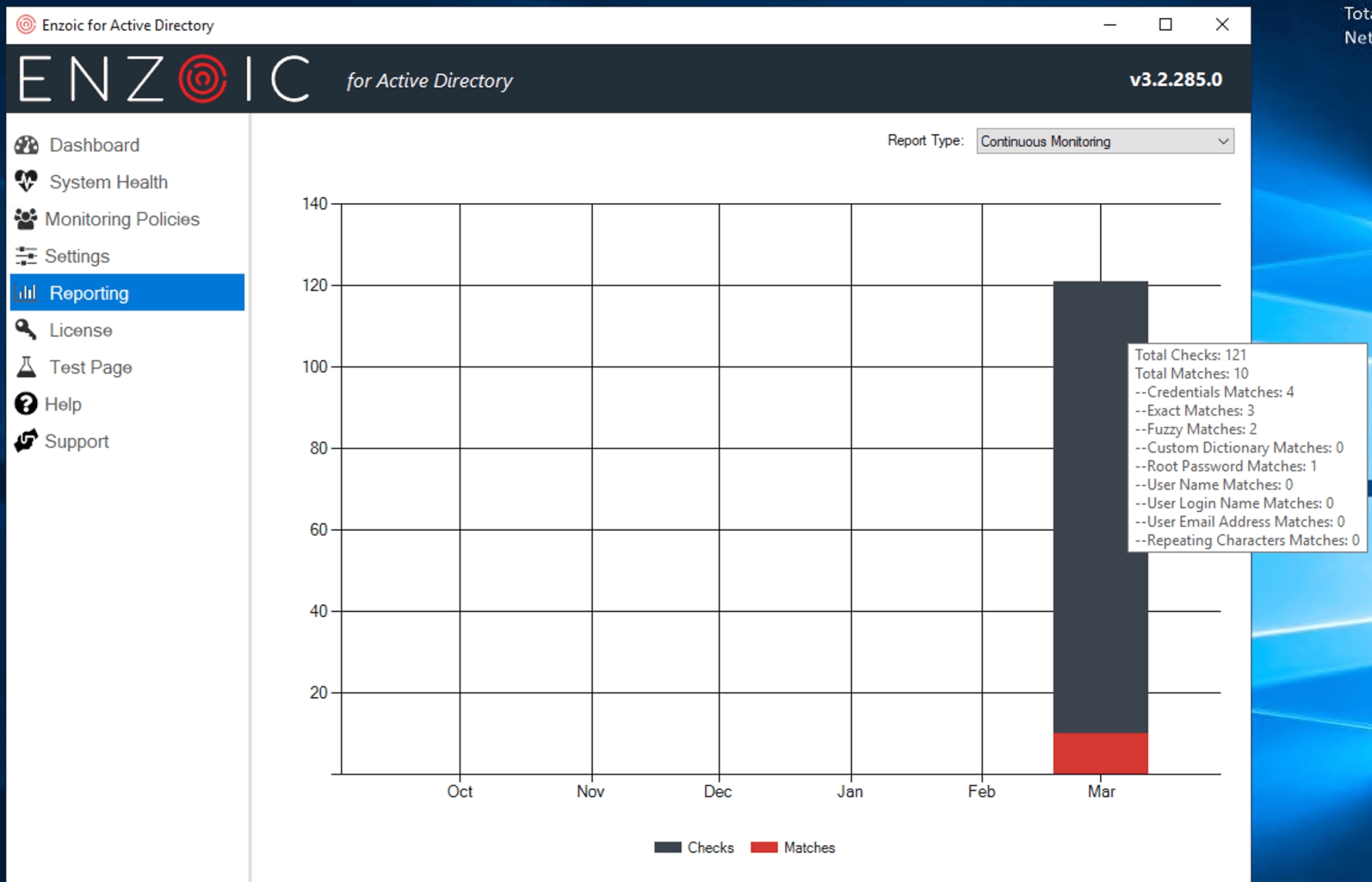The image size is (1372, 882).
Task: Click the Report Type dropdown arrow
Action: click(1222, 141)
